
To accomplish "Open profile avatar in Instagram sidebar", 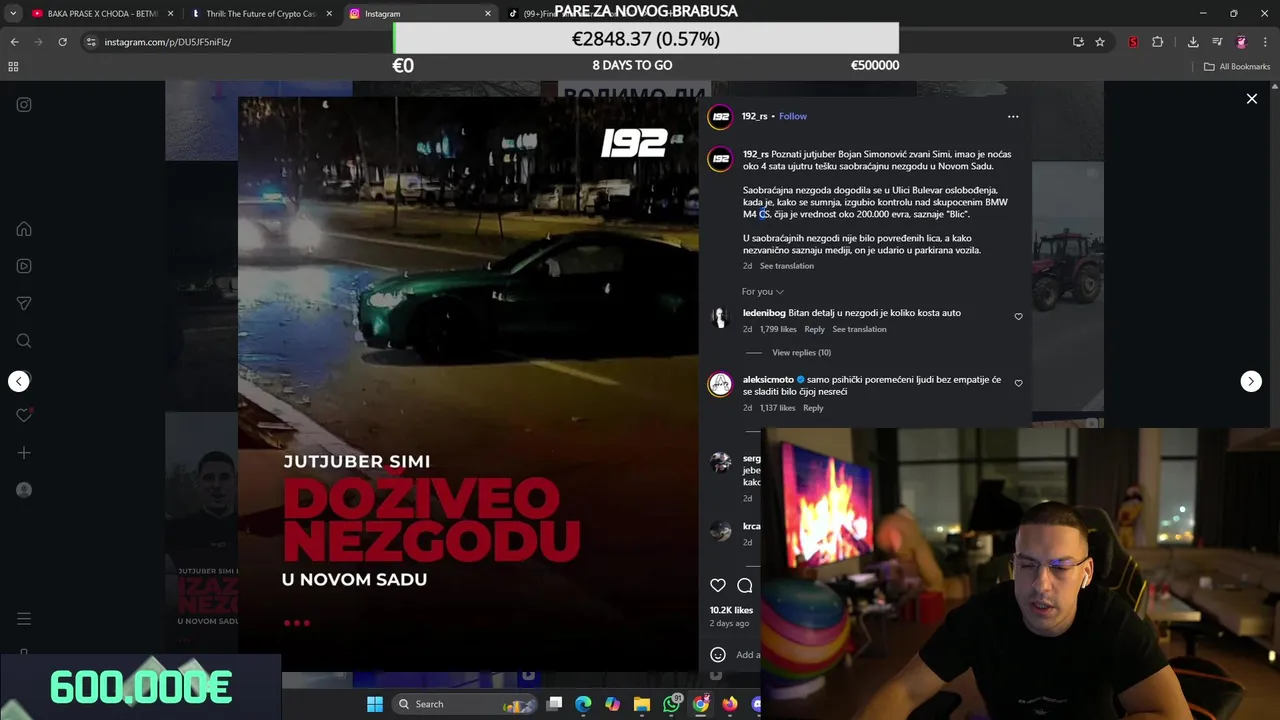I will pos(24,490).
